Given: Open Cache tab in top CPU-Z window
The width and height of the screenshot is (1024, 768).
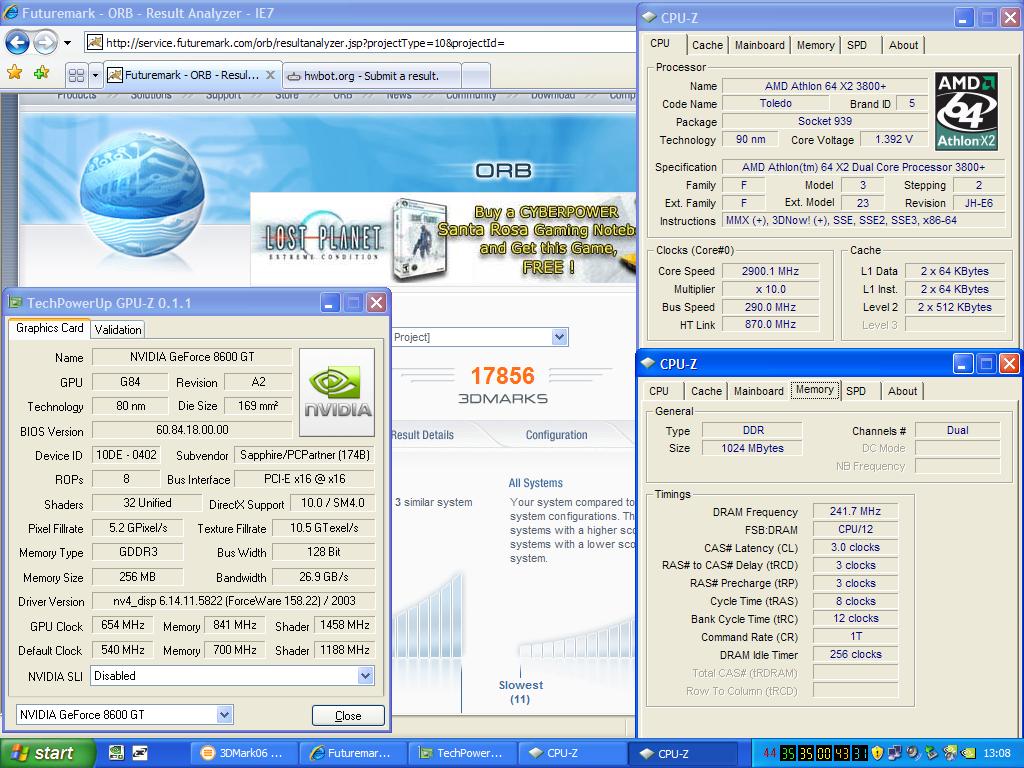Looking at the screenshot, I should pos(707,45).
